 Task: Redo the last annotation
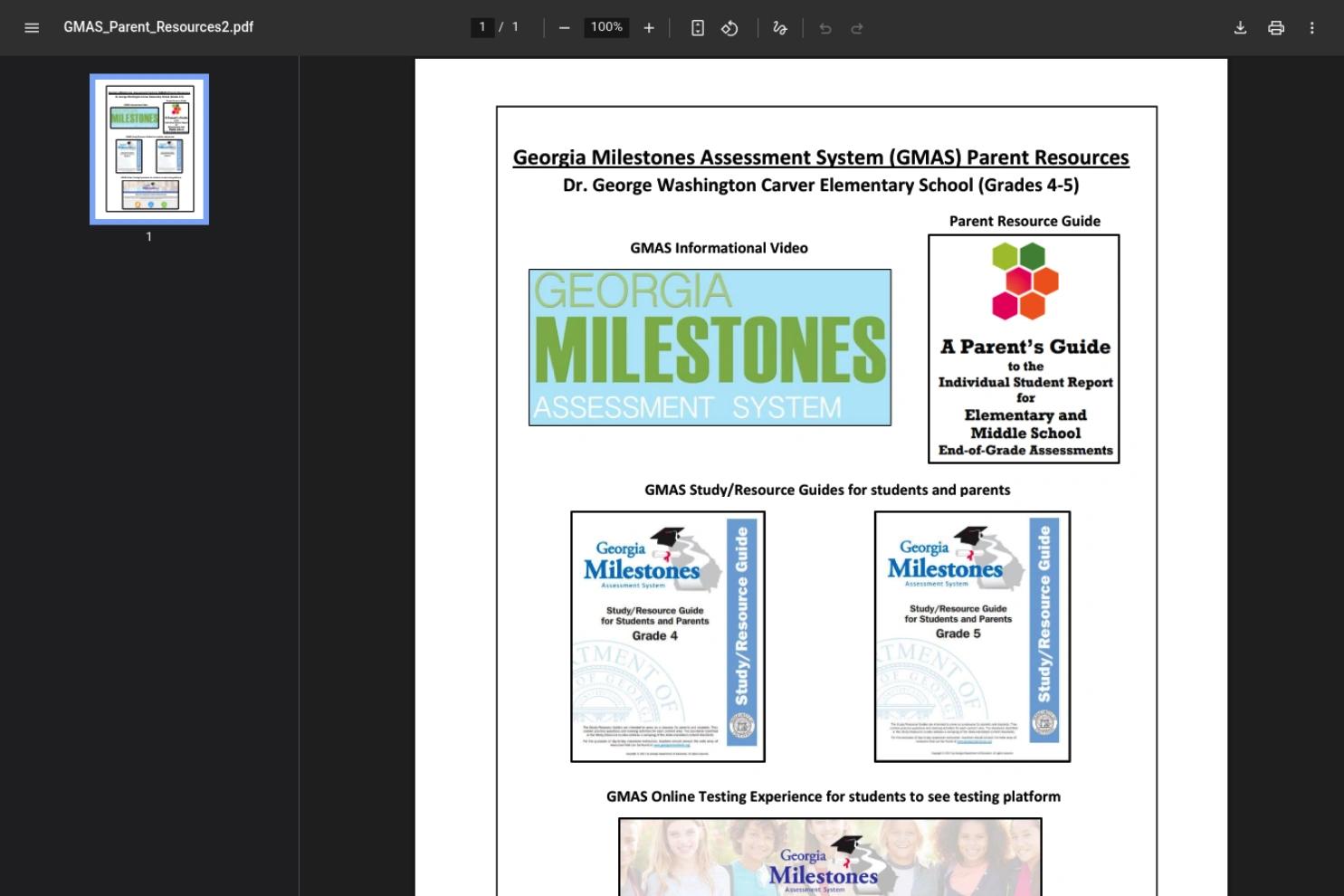(x=857, y=28)
